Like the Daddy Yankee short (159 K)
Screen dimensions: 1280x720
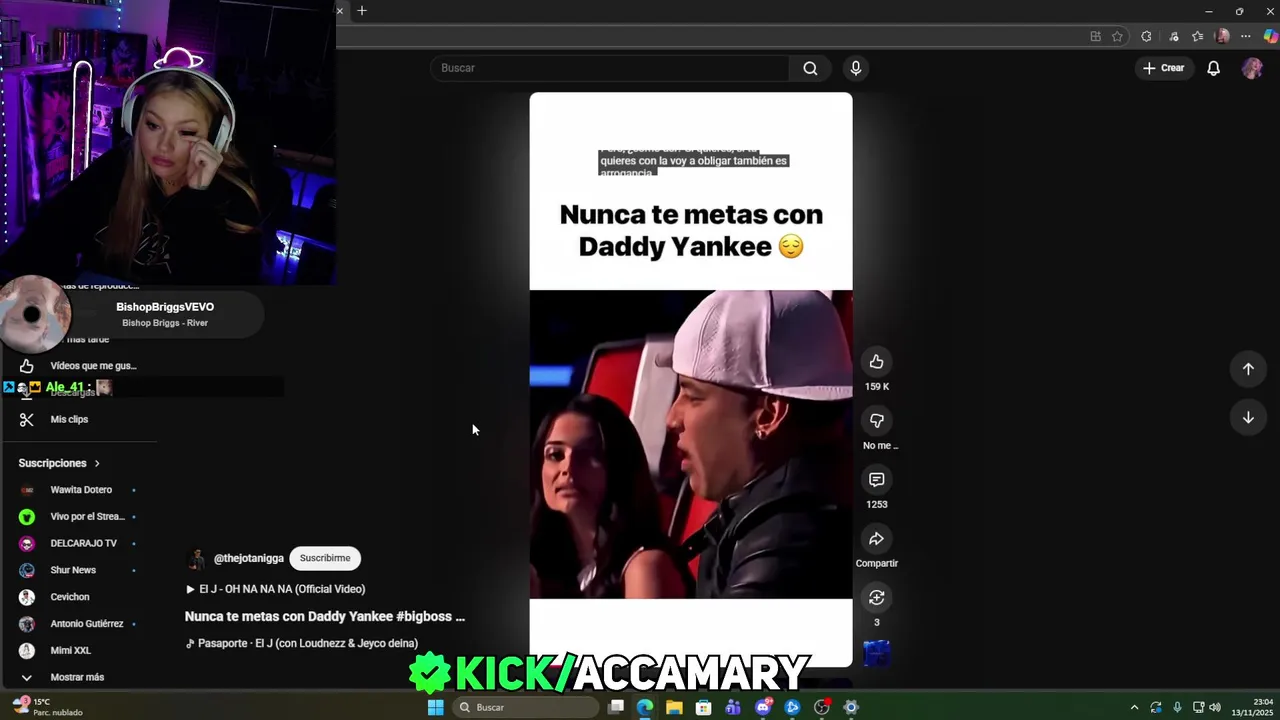click(x=876, y=362)
